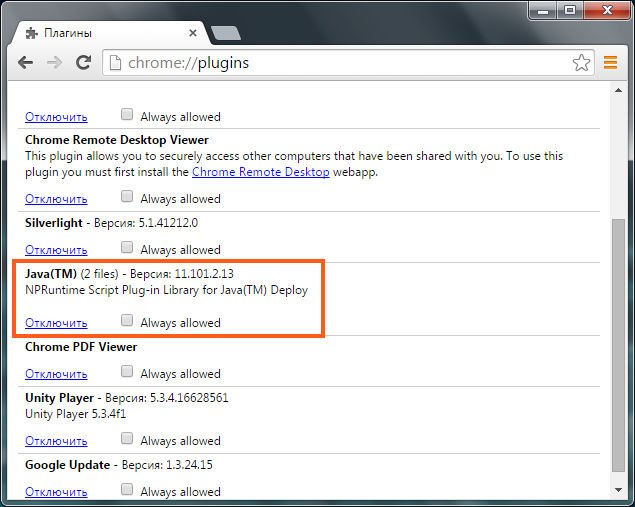Open the Chrome hamburger menu
This screenshot has height=507, width=635.
pos(610,62)
